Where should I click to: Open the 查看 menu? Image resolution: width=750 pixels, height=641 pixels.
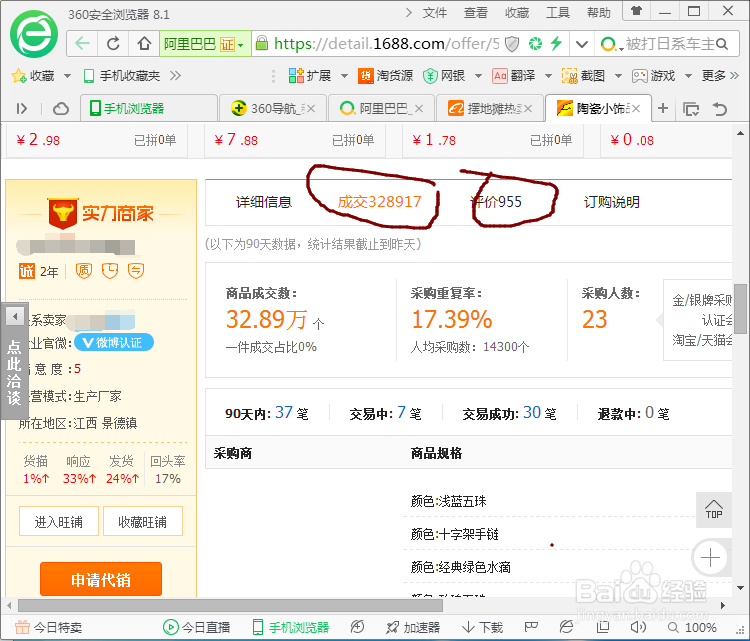pyautogui.click(x=475, y=13)
